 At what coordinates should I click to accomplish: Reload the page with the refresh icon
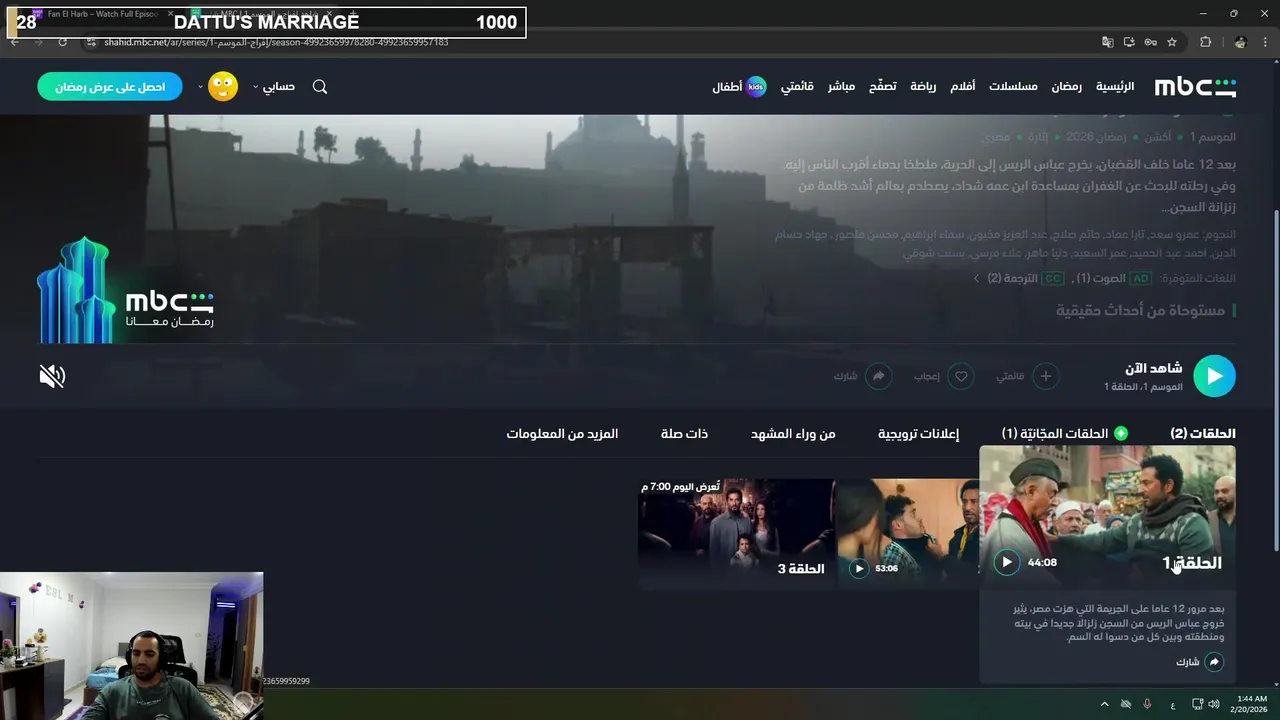[63, 42]
